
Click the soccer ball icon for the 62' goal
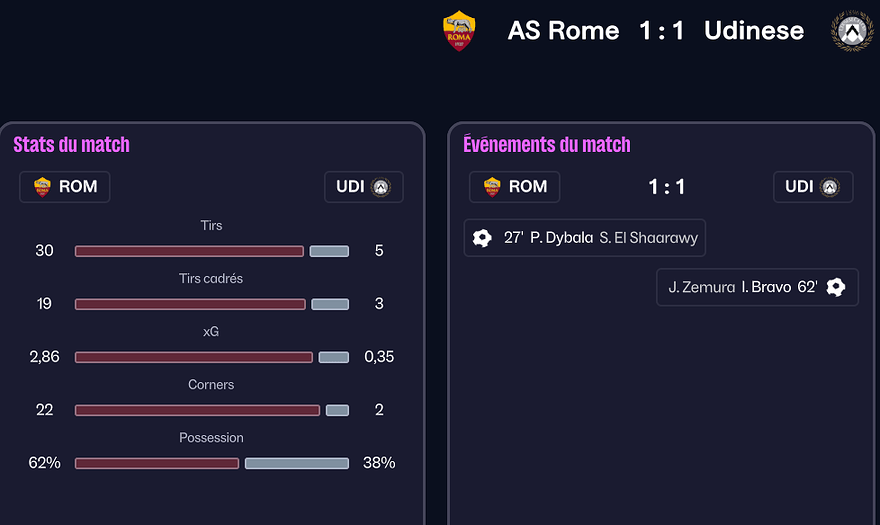[x=836, y=287]
